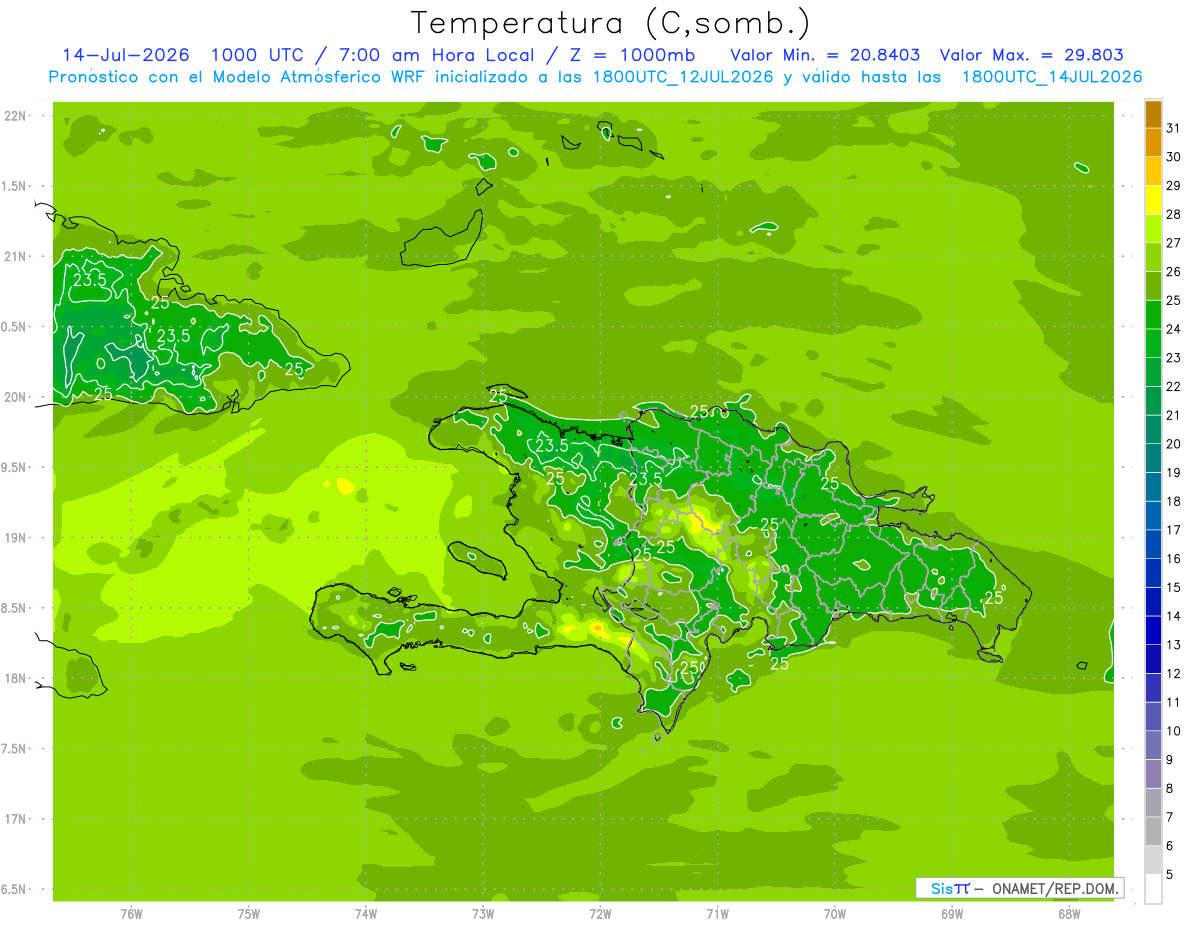Pick the yellow swatch between 28 and 29

[1153, 200]
